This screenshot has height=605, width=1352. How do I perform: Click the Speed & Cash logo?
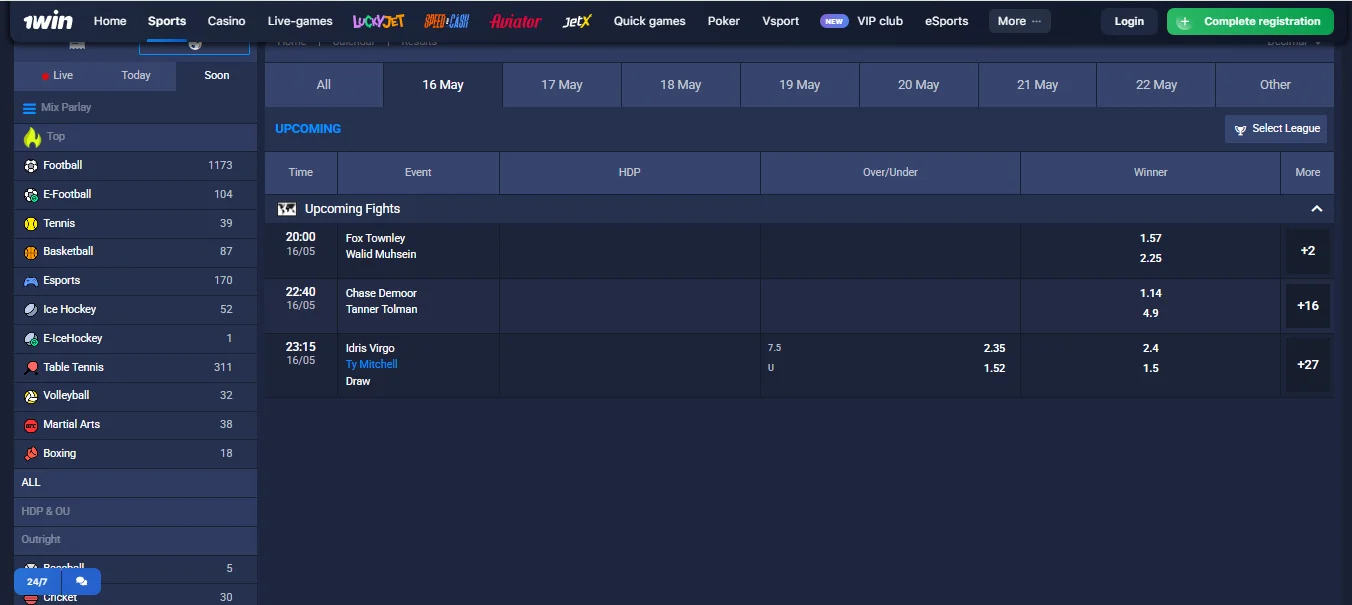tap(446, 21)
